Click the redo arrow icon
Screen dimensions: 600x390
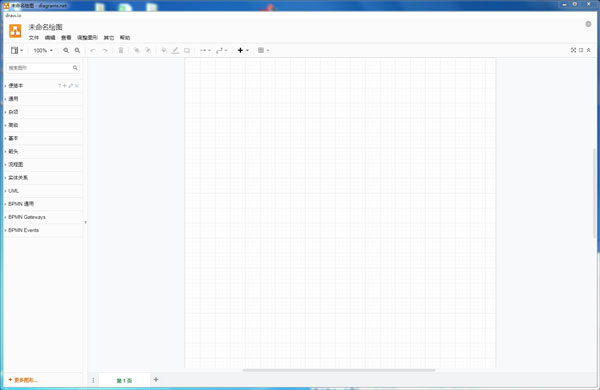pyautogui.click(x=105, y=50)
